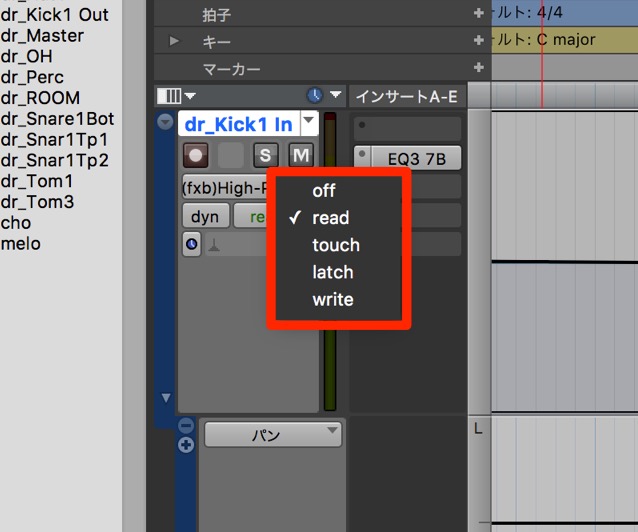This screenshot has width=638, height=532.
Task: Select dr_Snare1Bot in the track list
Action: tap(57, 119)
